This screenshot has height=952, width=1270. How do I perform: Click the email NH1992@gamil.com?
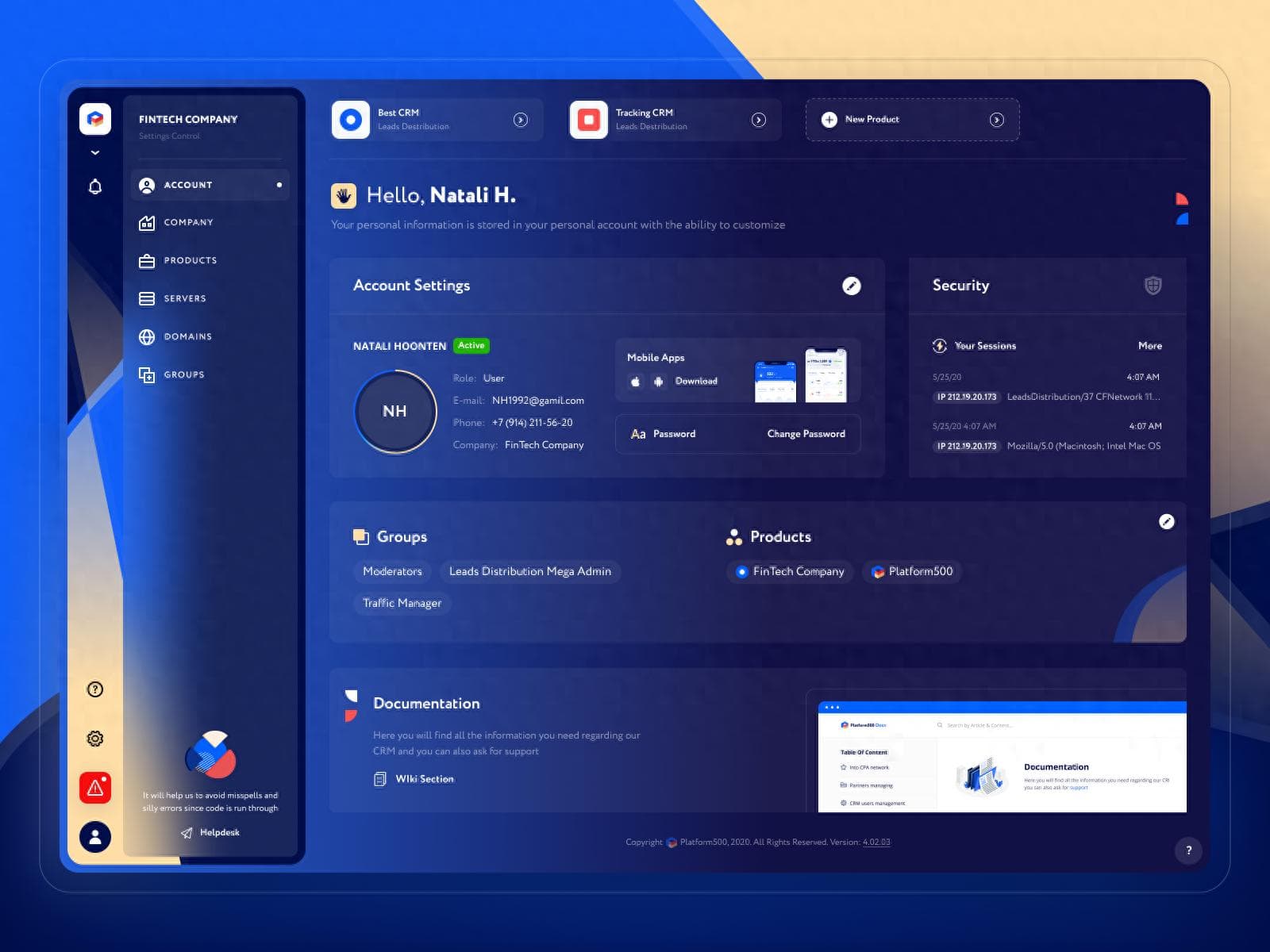[537, 401]
